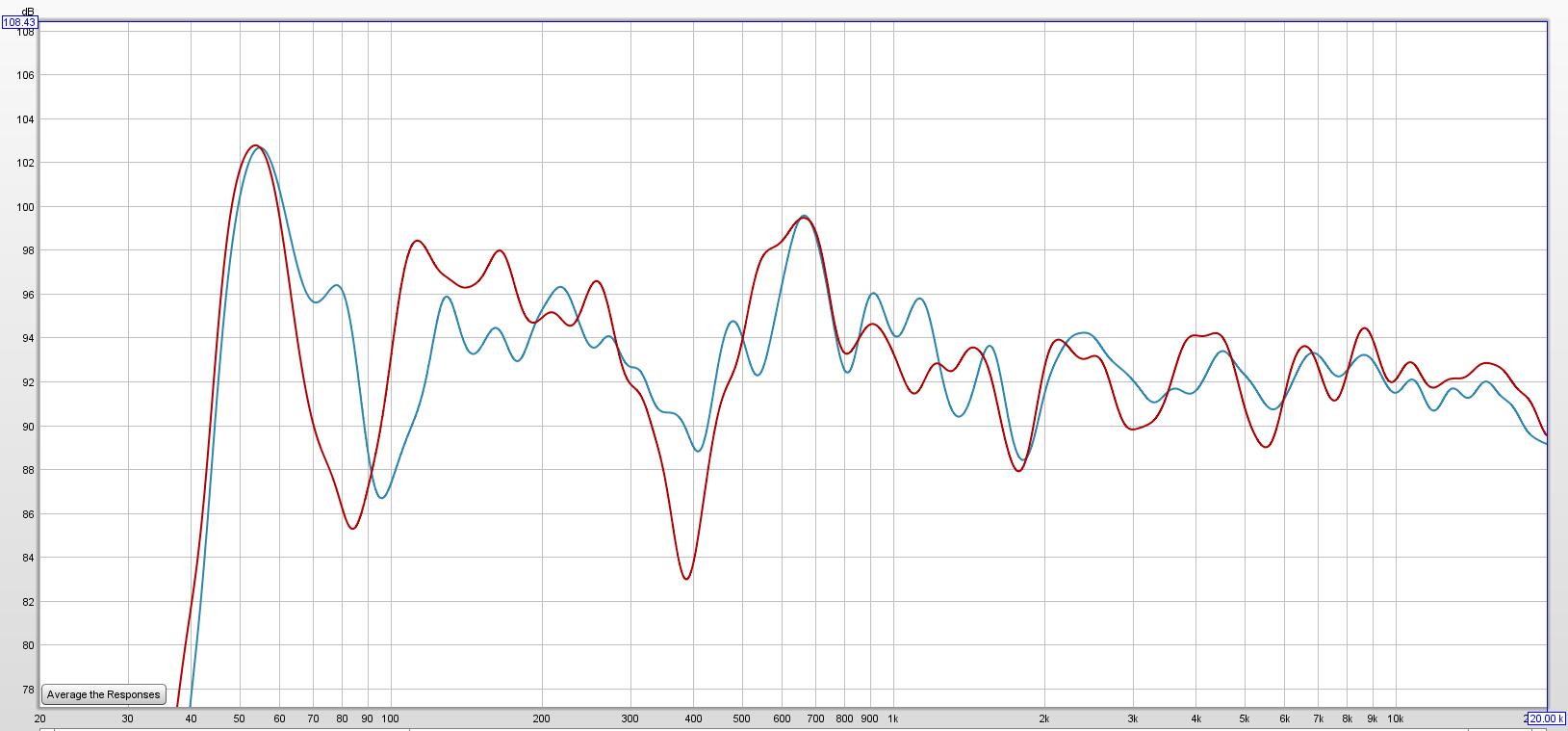The image size is (1568, 731).
Task: Click the 500 label on the frequency axis
Action: (742, 718)
